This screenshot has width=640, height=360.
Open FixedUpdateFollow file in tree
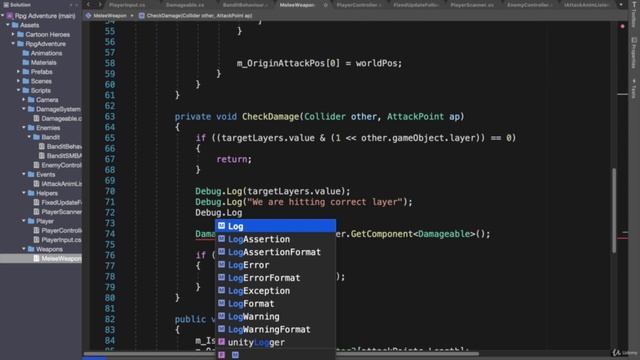[58, 202]
